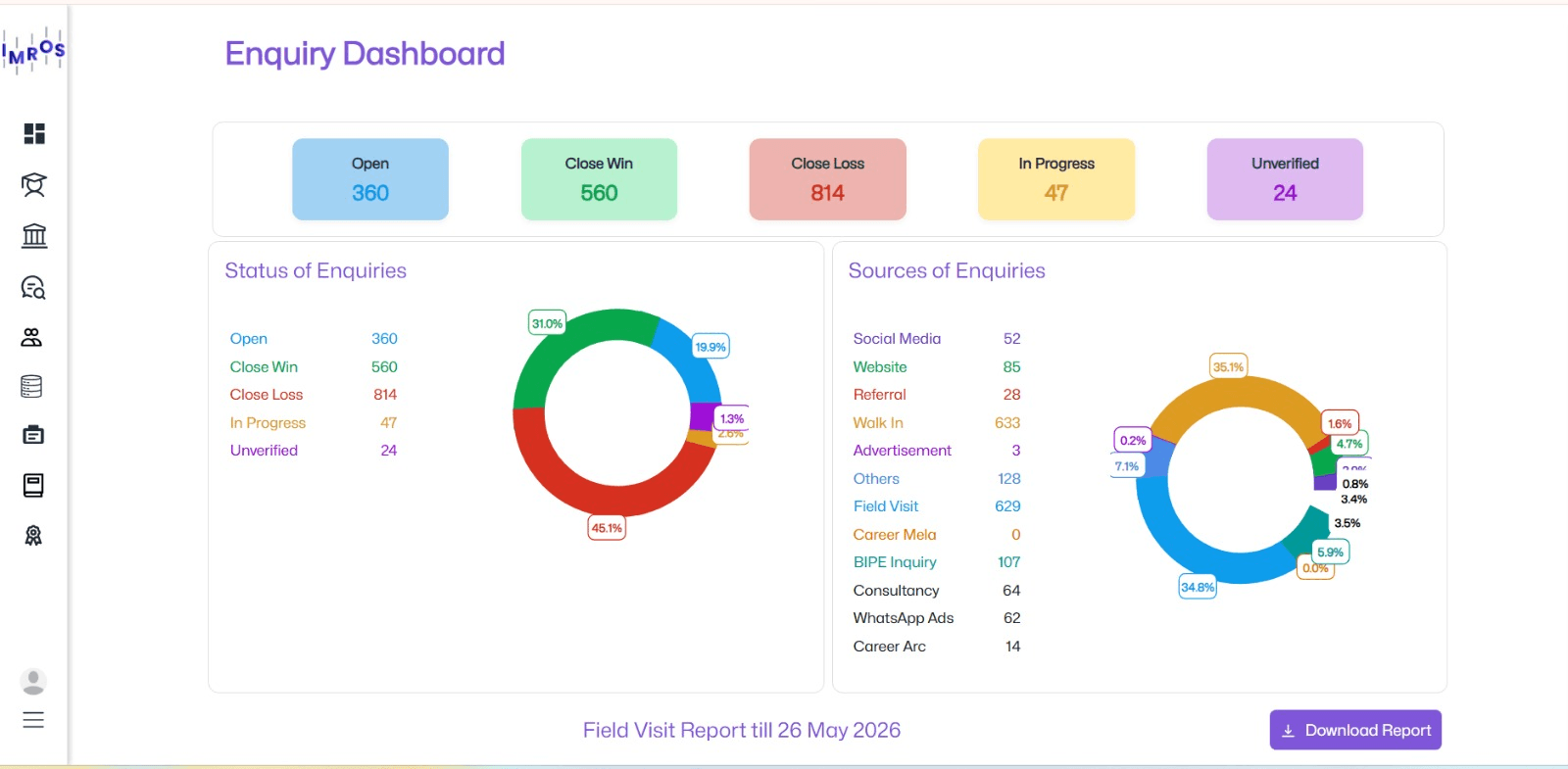The height and width of the screenshot is (769, 1568).
Task: Select the Open 360 summary card
Action: tap(370, 179)
